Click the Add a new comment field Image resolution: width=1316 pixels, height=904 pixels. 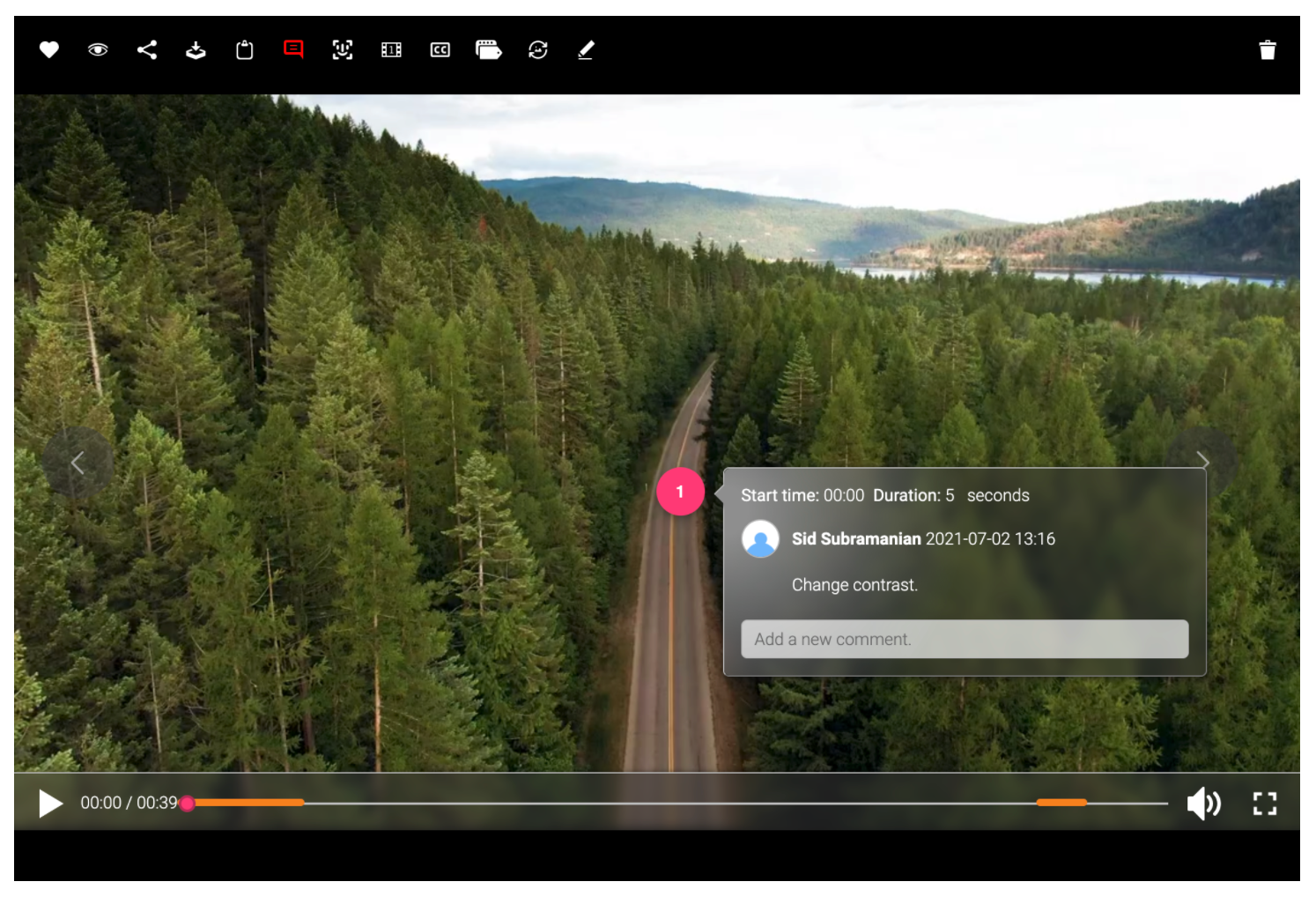(965, 639)
